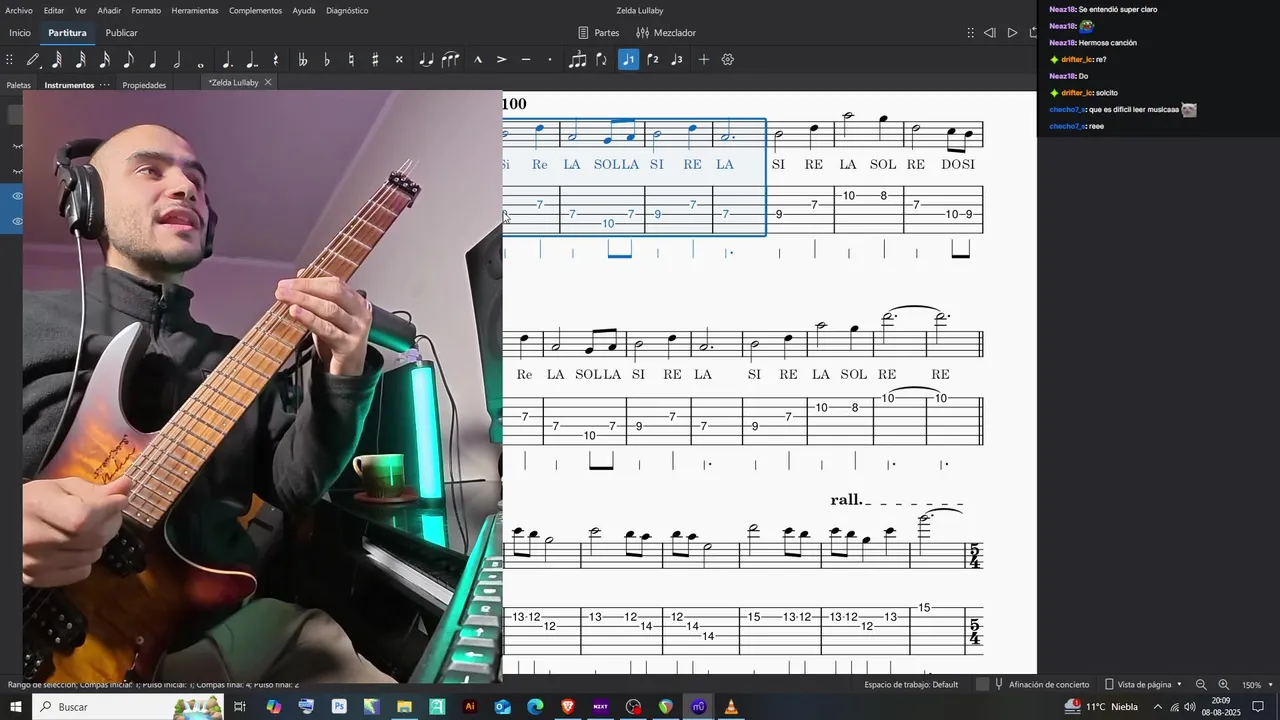Screen dimensions: 1280x720
Task: Close the Zelda Lullaby score tab
Action: coord(268,82)
